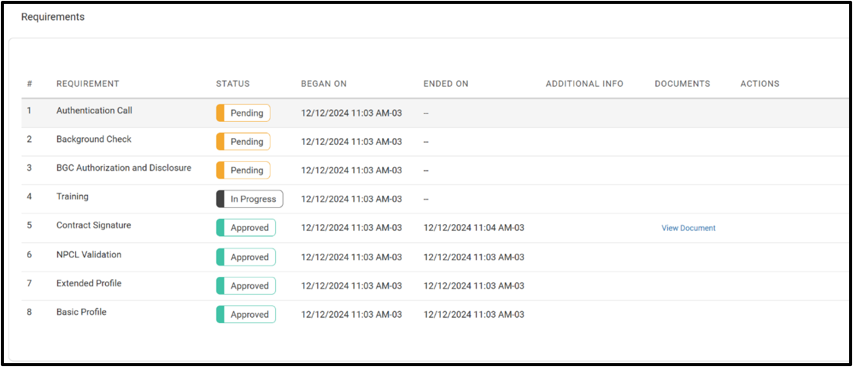This screenshot has width=853, height=367.
Task: Click ended-on date of NPCL Validation row
Action: click(474, 257)
